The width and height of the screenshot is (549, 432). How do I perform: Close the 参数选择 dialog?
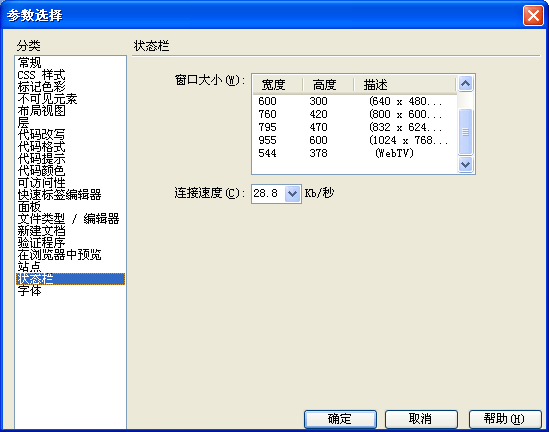click(x=533, y=16)
